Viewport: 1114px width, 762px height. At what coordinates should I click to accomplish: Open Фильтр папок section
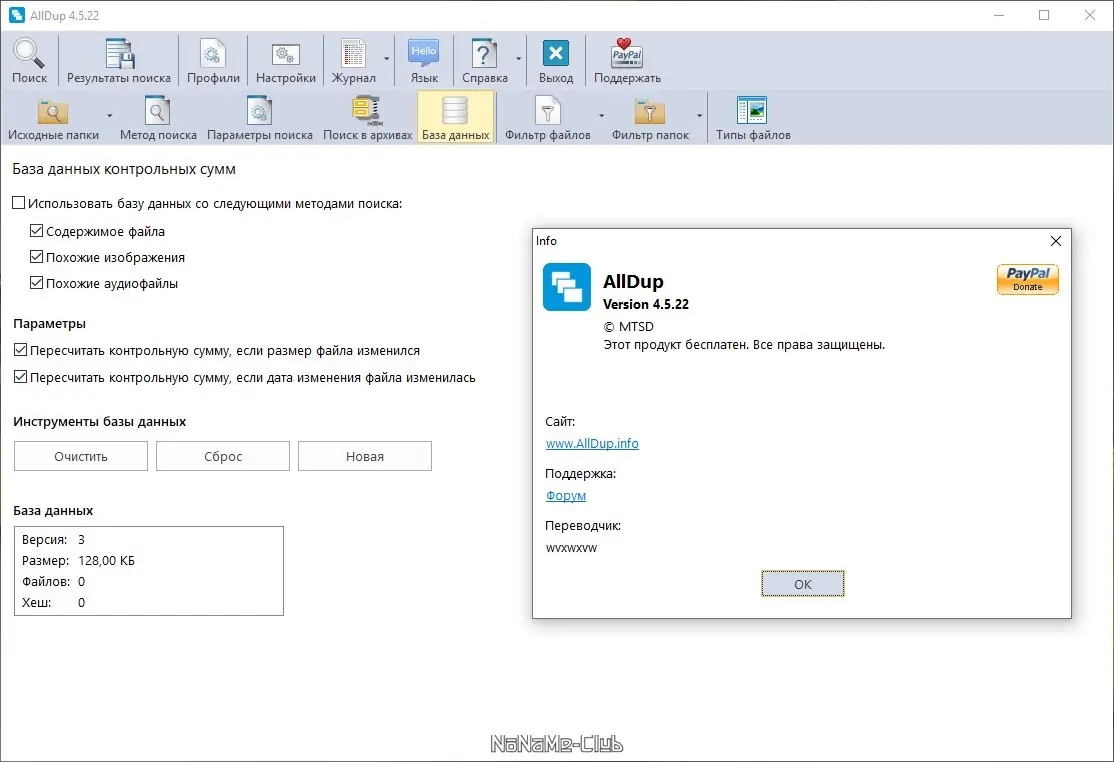(650, 118)
